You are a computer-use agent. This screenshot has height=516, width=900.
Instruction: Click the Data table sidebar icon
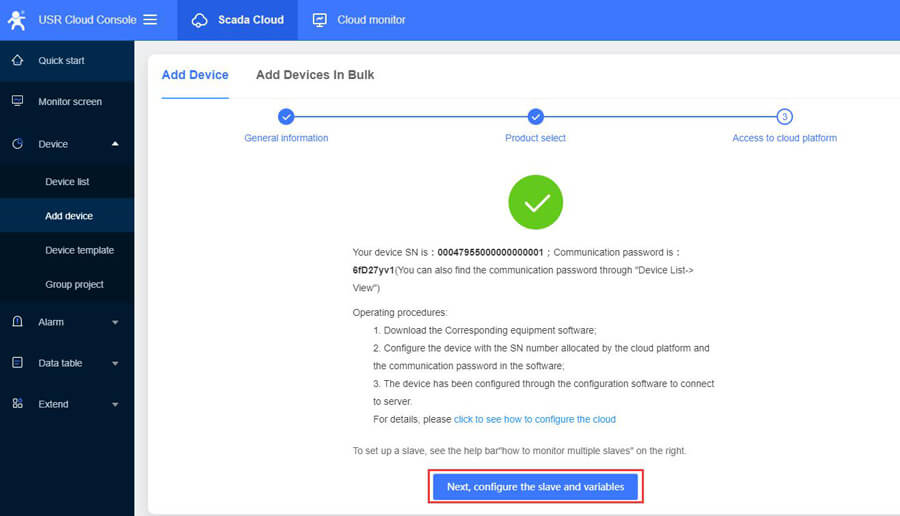coord(17,363)
